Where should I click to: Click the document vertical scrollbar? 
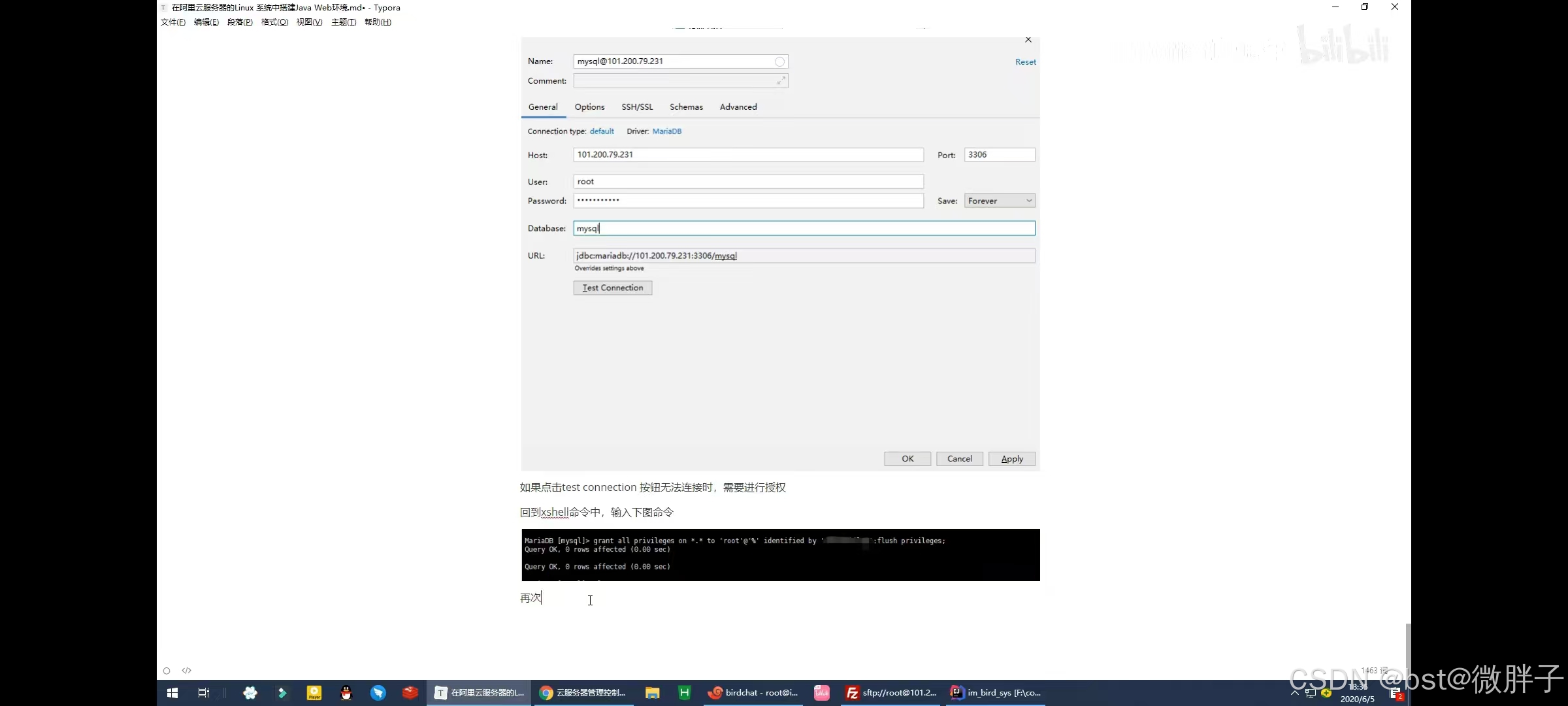[x=1408, y=647]
